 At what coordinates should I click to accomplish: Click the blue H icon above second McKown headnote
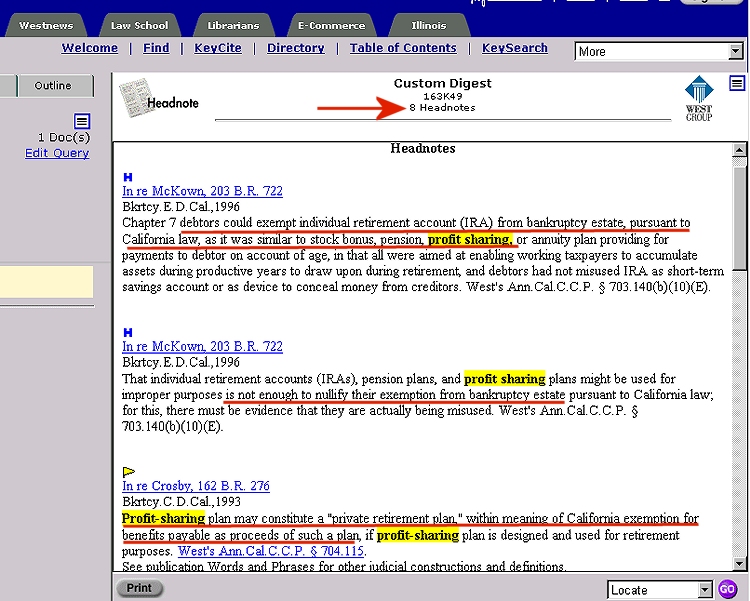point(128,333)
